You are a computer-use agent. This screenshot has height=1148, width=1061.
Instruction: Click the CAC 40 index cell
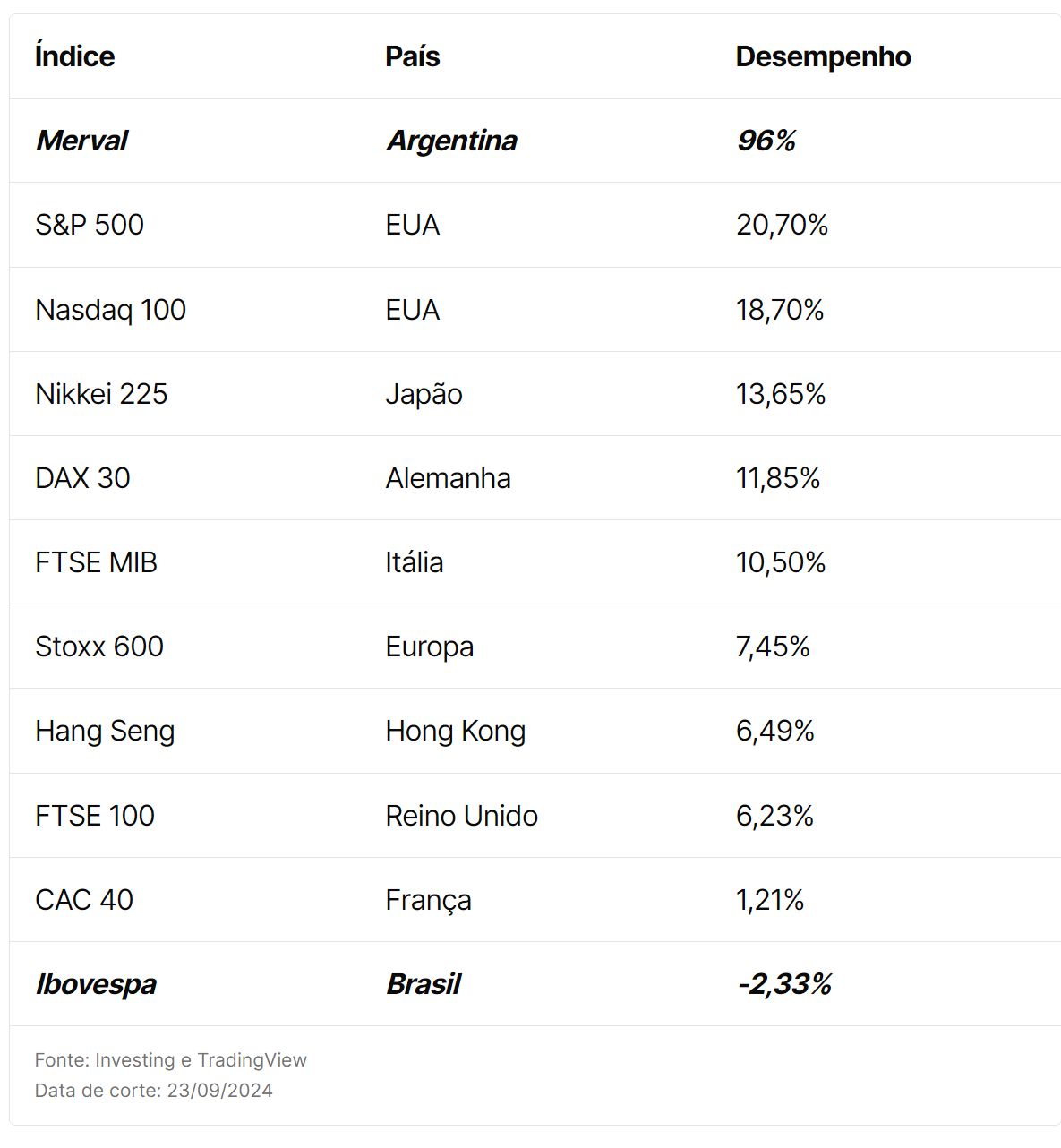point(84,900)
